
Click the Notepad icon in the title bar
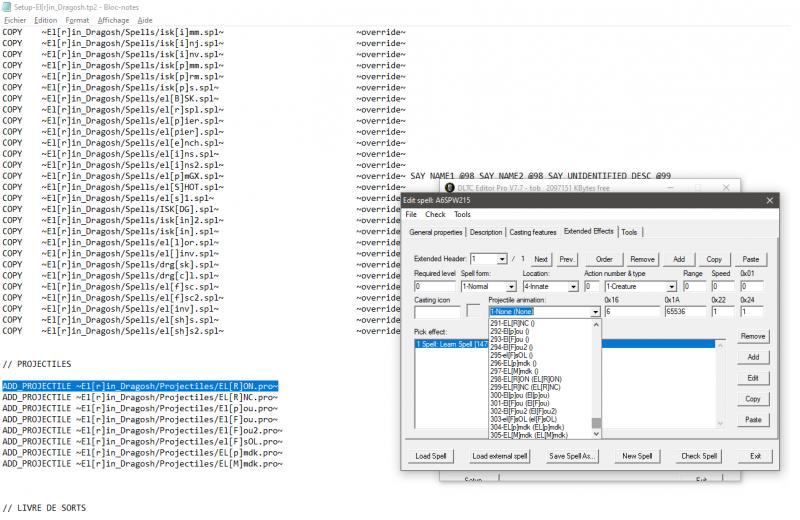pos(6,7)
